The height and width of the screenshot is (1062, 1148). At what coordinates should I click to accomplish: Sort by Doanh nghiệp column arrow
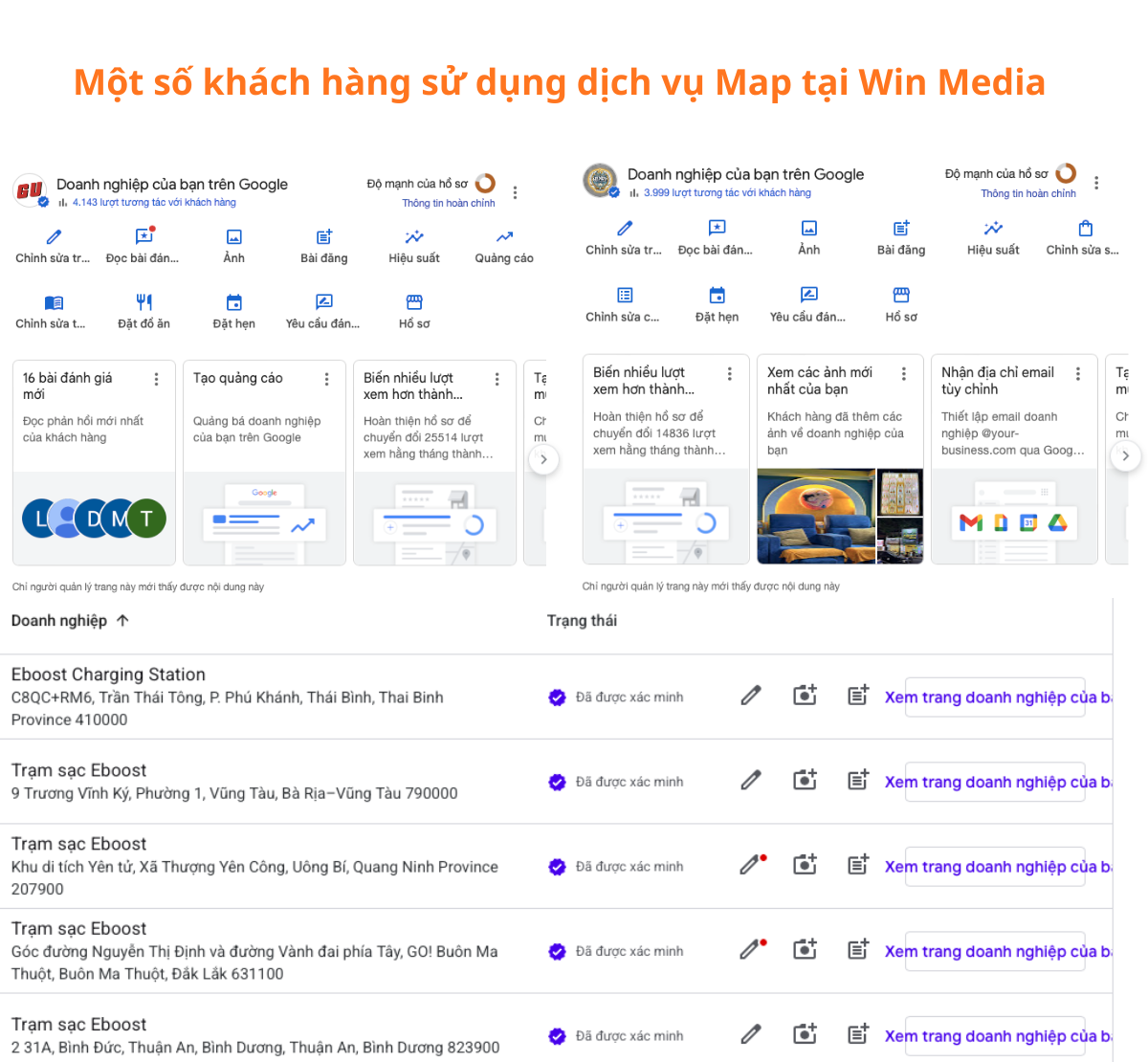(x=122, y=620)
